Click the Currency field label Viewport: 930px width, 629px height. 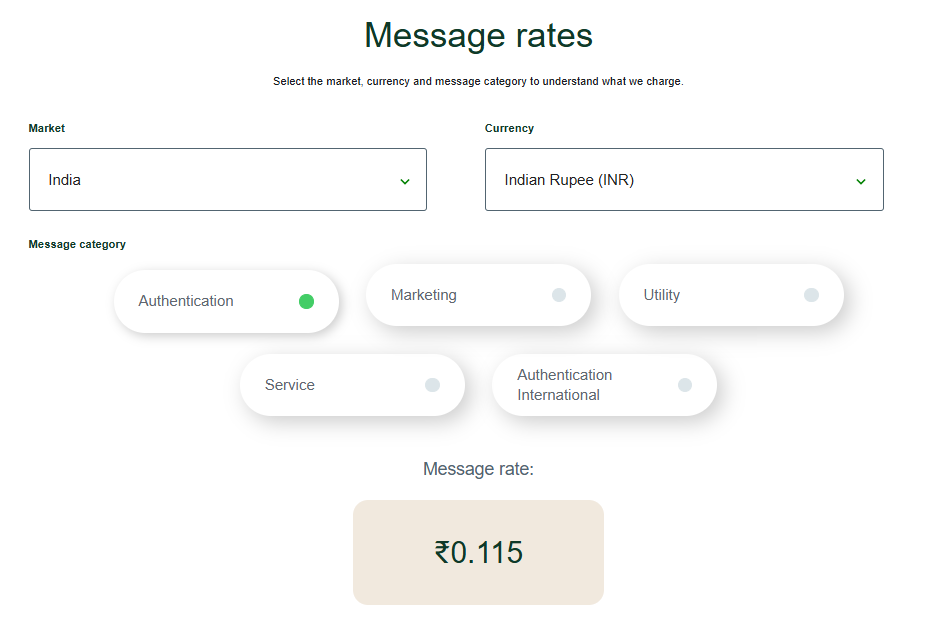[x=509, y=128]
